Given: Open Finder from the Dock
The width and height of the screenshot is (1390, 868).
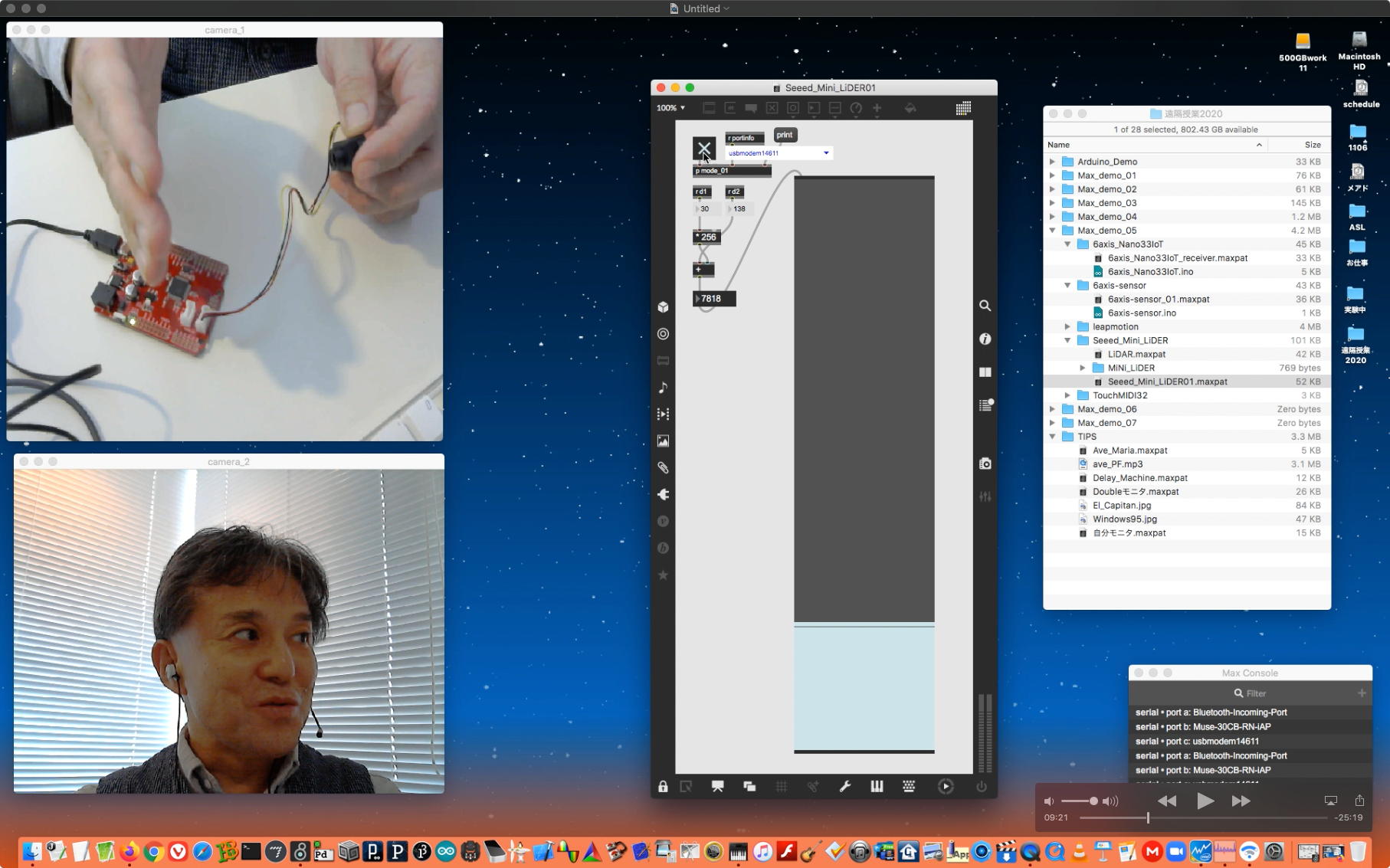Looking at the screenshot, I should (x=32, y=851).
